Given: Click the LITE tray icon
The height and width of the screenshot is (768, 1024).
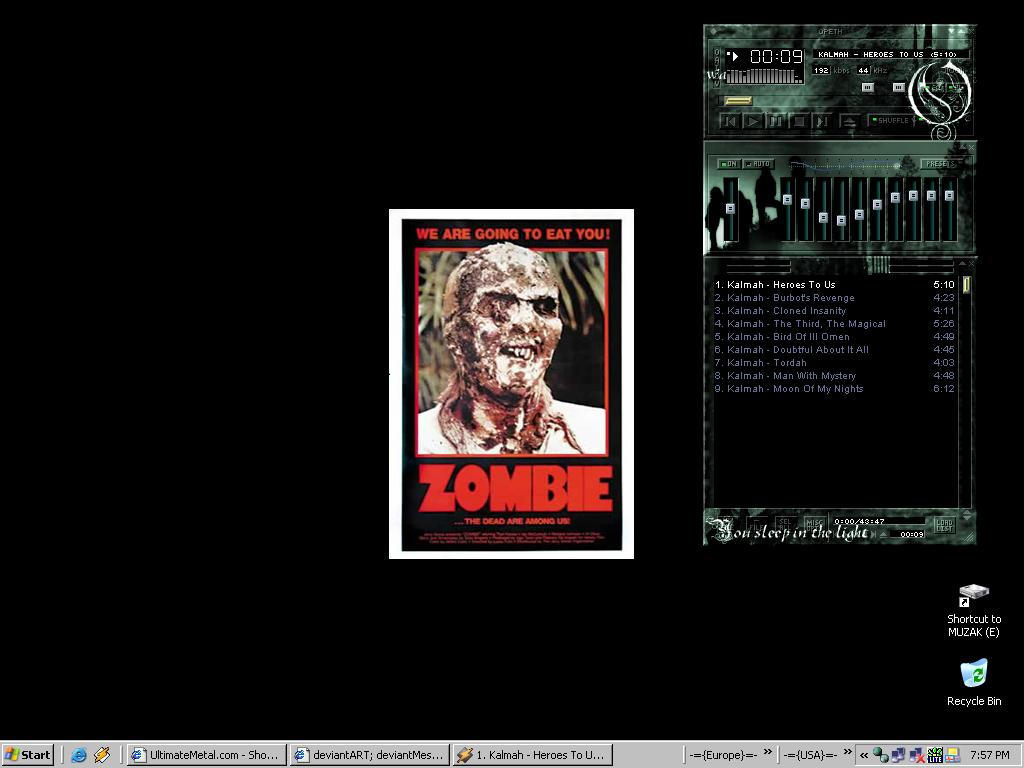Looking at the screenshot, I should click(x=935, y=755).
